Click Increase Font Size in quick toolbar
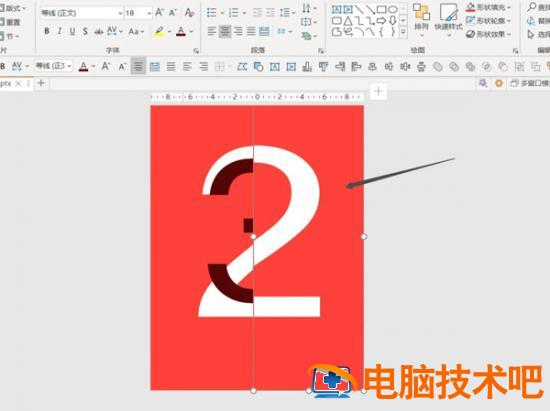This screenshot has width=550, height=411. tap(106, 66)
